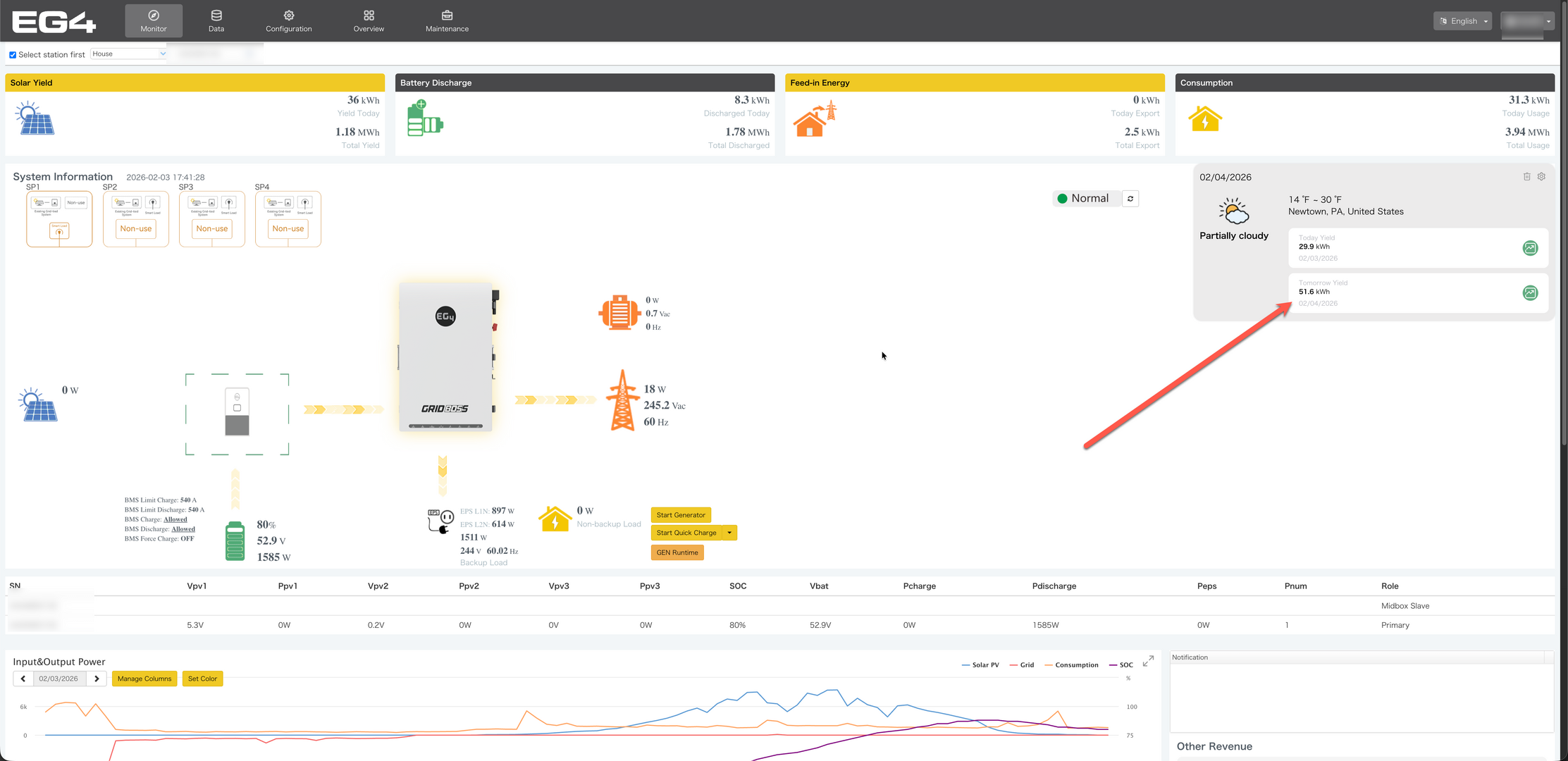Expand the Input&Output Power chart fullscreen

click(x=1148, y=662)
